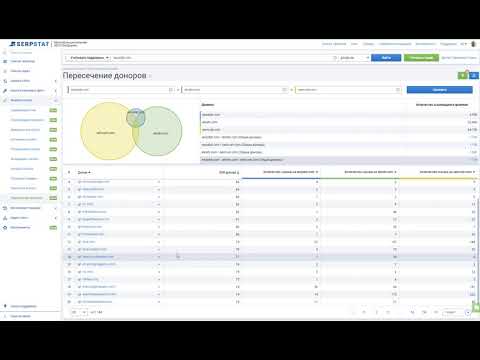Sort by the blue-underlined links column
The height and width of the screenshot is (360, 480).
[x=291, y=172]
